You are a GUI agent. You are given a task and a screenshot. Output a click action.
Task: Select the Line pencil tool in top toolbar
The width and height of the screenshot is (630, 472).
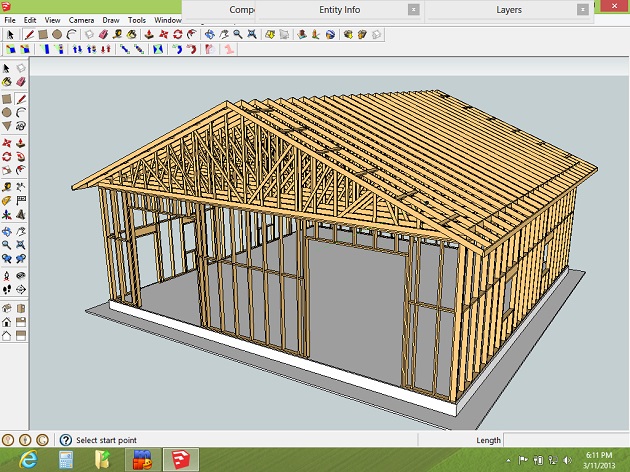29,34
